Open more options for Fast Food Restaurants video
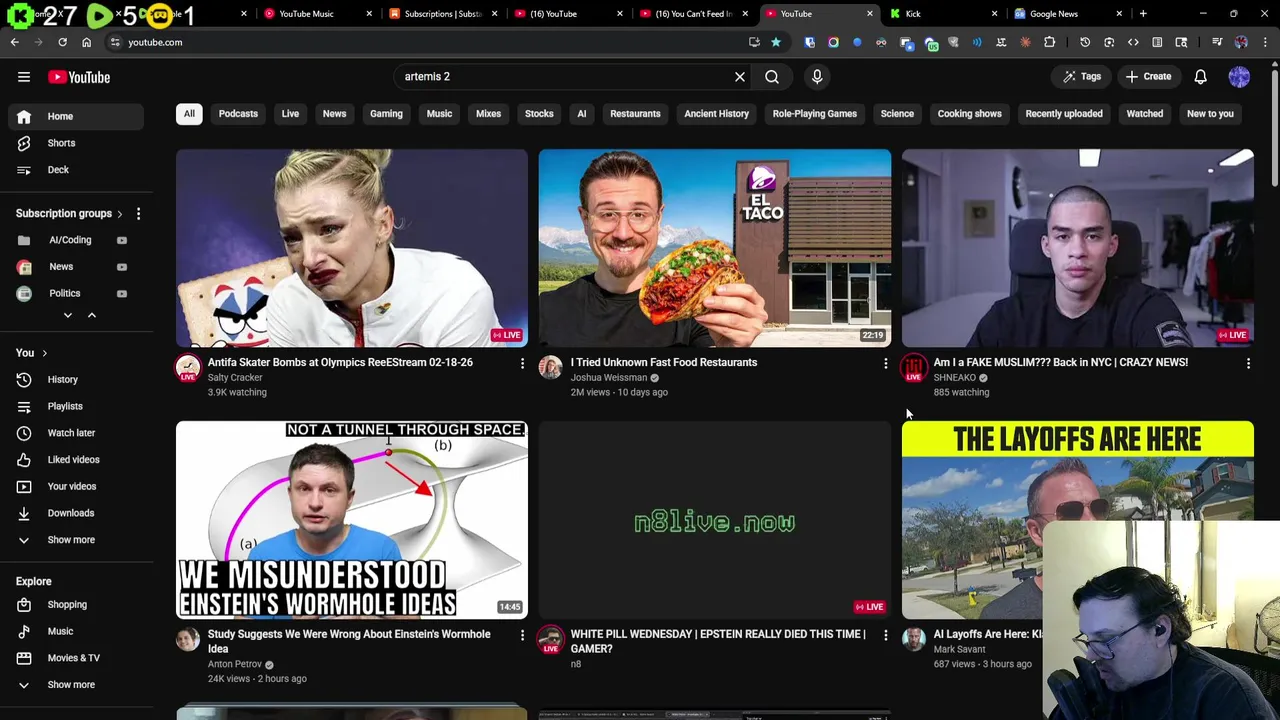This screenshot has width=1280, height=720. 885,363
